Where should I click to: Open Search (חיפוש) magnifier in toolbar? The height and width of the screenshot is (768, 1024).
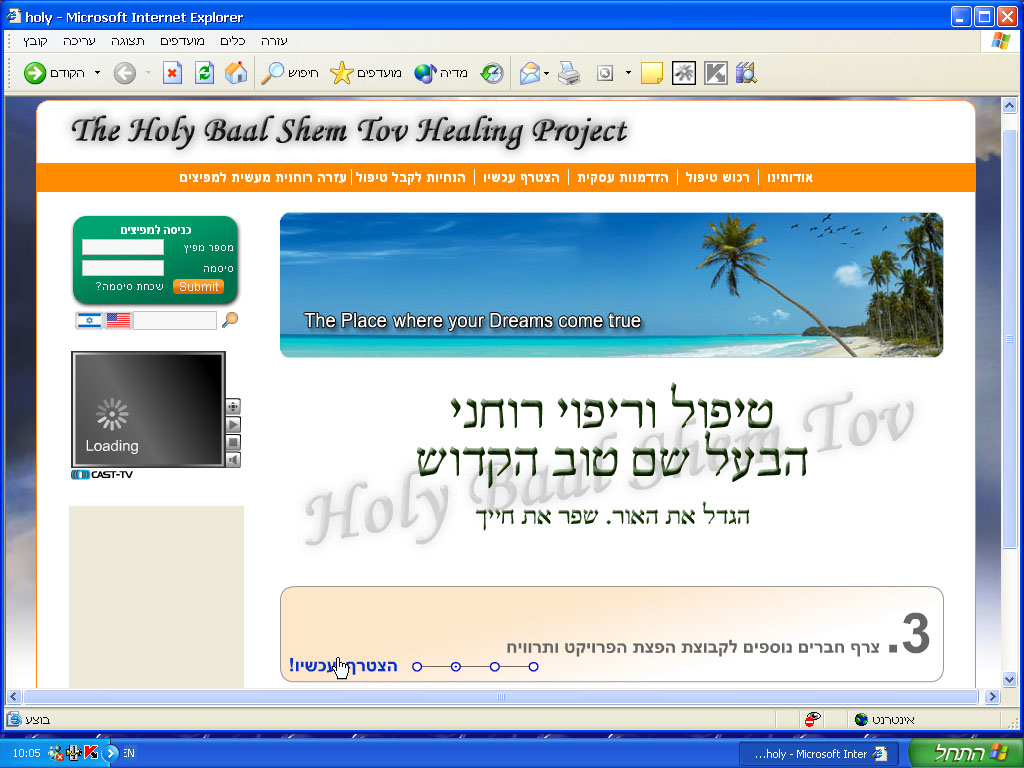click(289, 73)
